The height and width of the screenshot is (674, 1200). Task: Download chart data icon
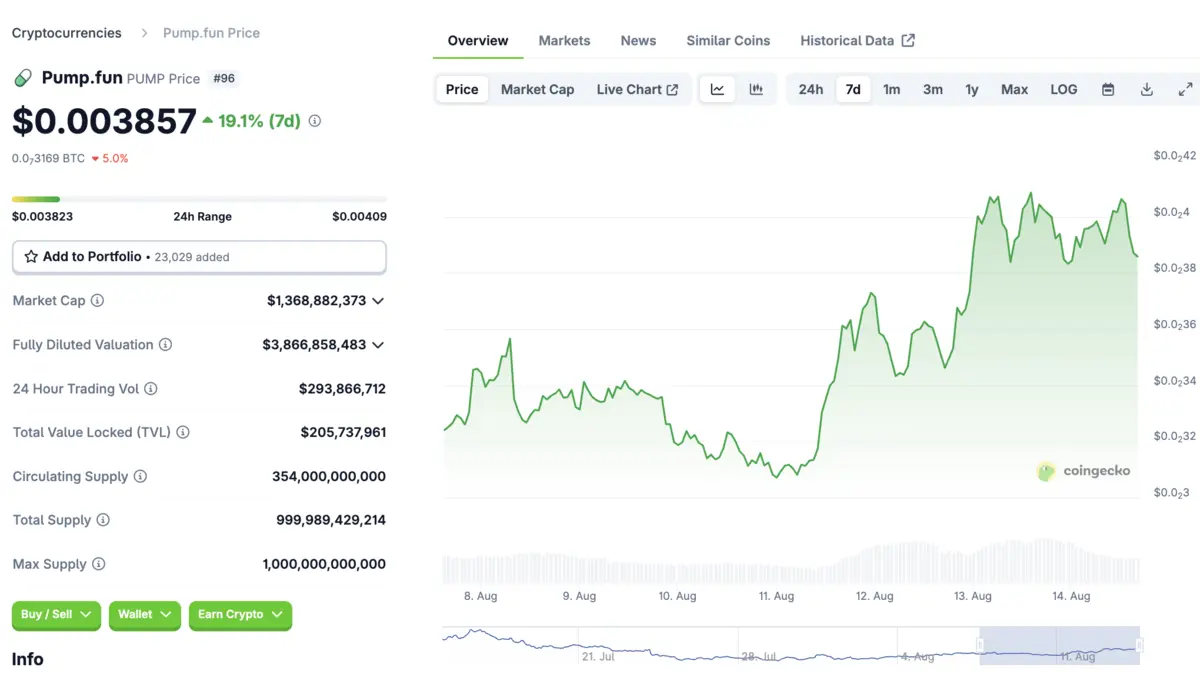pyautogui.click(x=1147, y=89)
